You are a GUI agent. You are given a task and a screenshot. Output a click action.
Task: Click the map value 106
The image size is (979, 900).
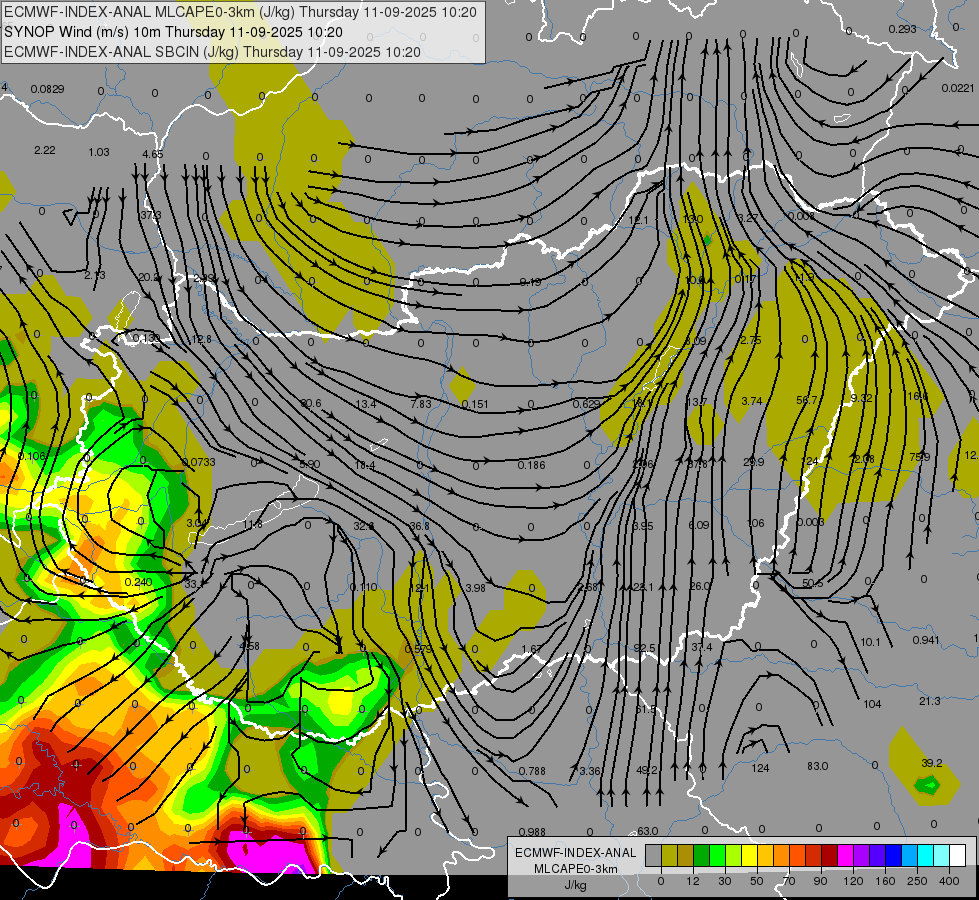pyautogui.click(x=755, y=523)
